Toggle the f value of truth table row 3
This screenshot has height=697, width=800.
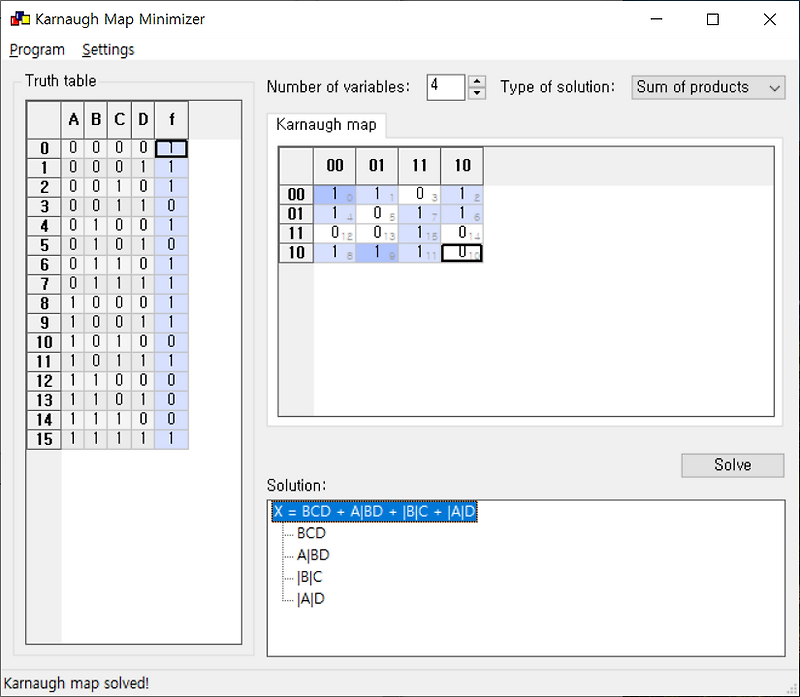tap(170, 206)
